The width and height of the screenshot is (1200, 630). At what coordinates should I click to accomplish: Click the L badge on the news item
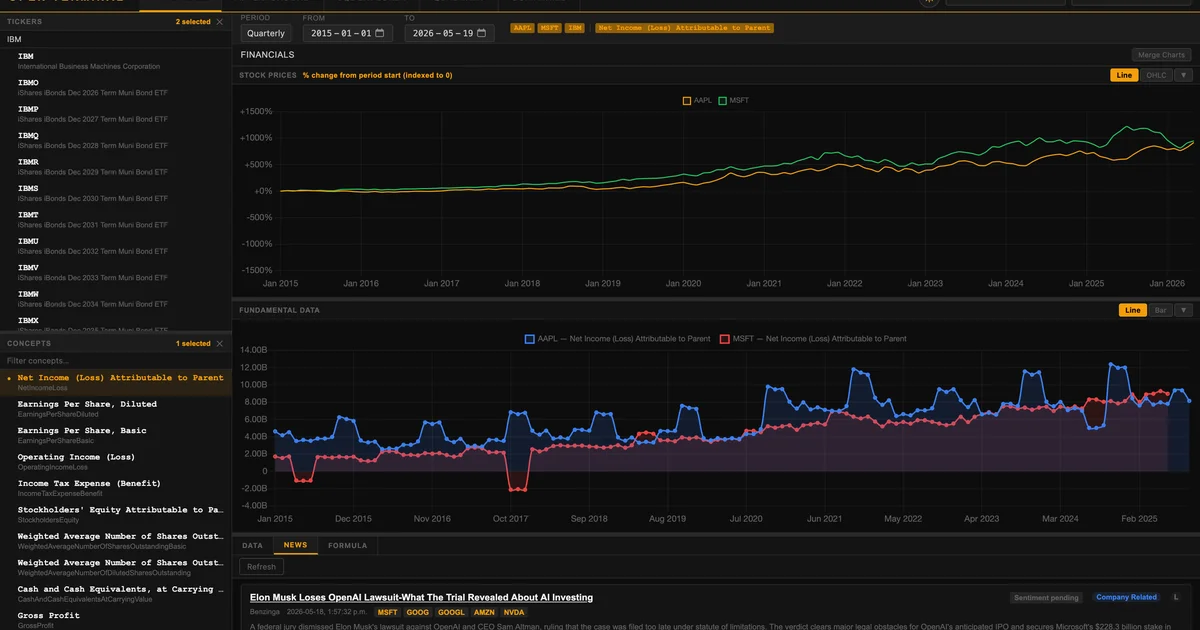[1176, 597]
